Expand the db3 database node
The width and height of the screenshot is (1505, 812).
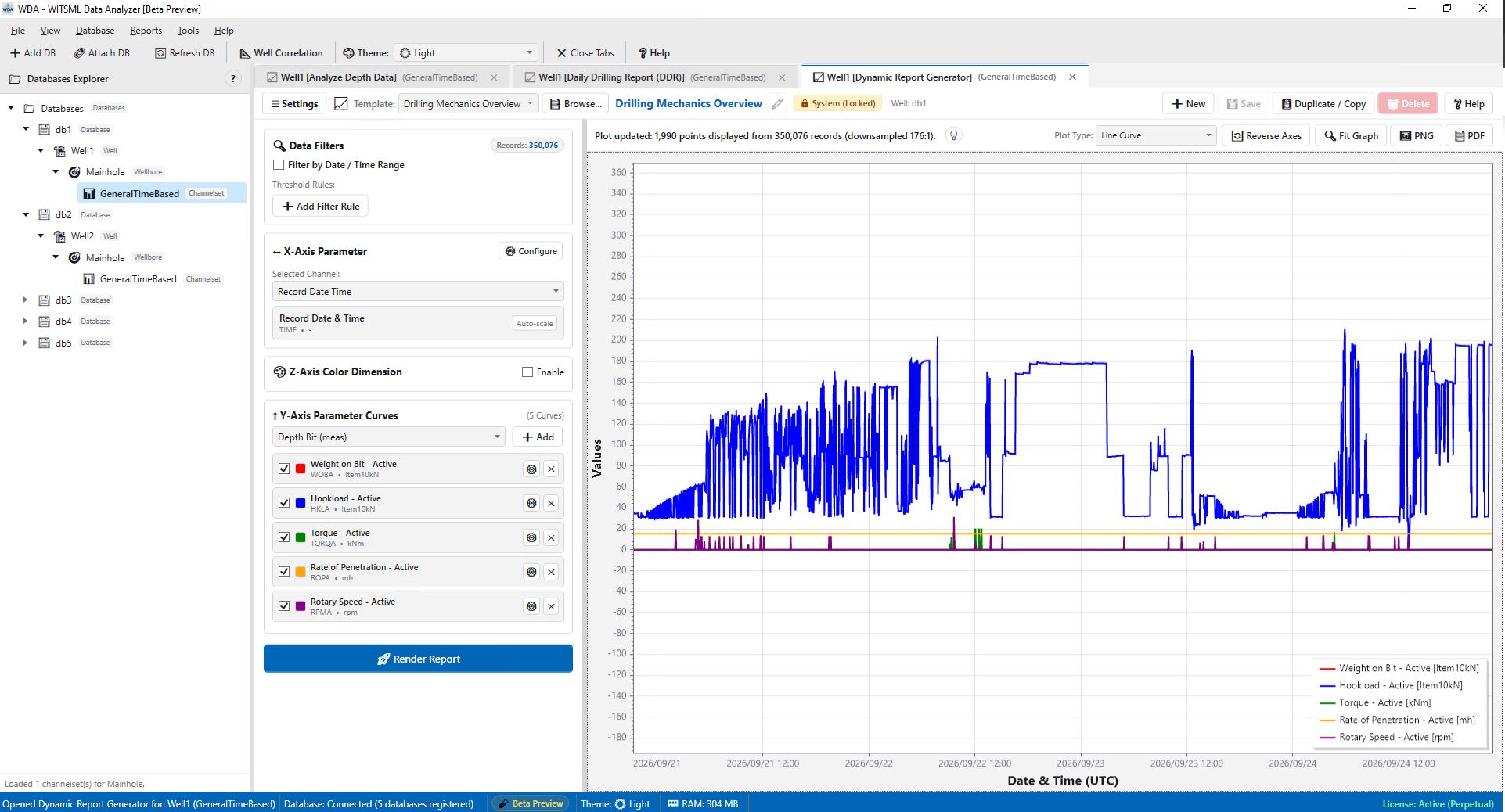(25, 300)
